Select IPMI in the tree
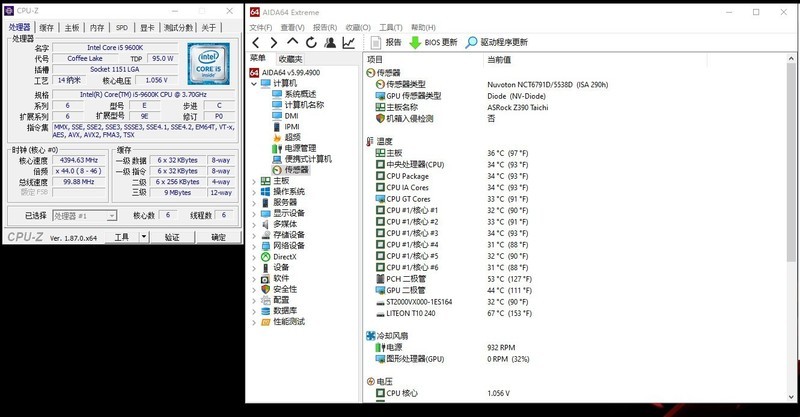 [286, 127]
